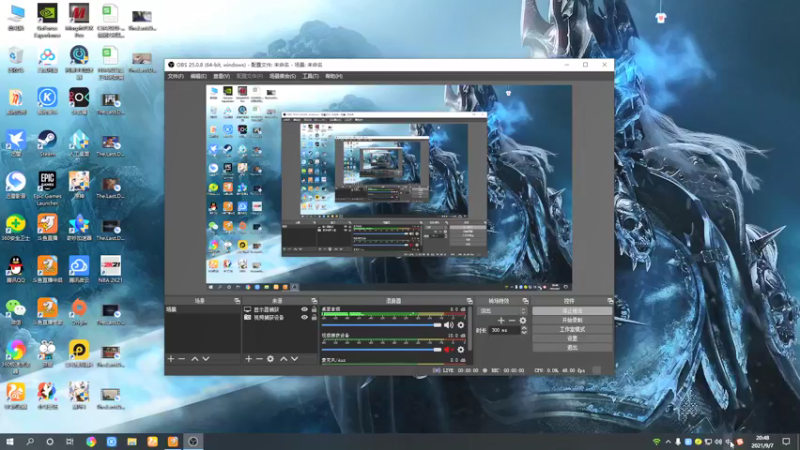Image resolution: width=800 pixels, height=450 pixels.
Task: Unmute the red video capture device speaker
Action: click(x=448, y=349)
